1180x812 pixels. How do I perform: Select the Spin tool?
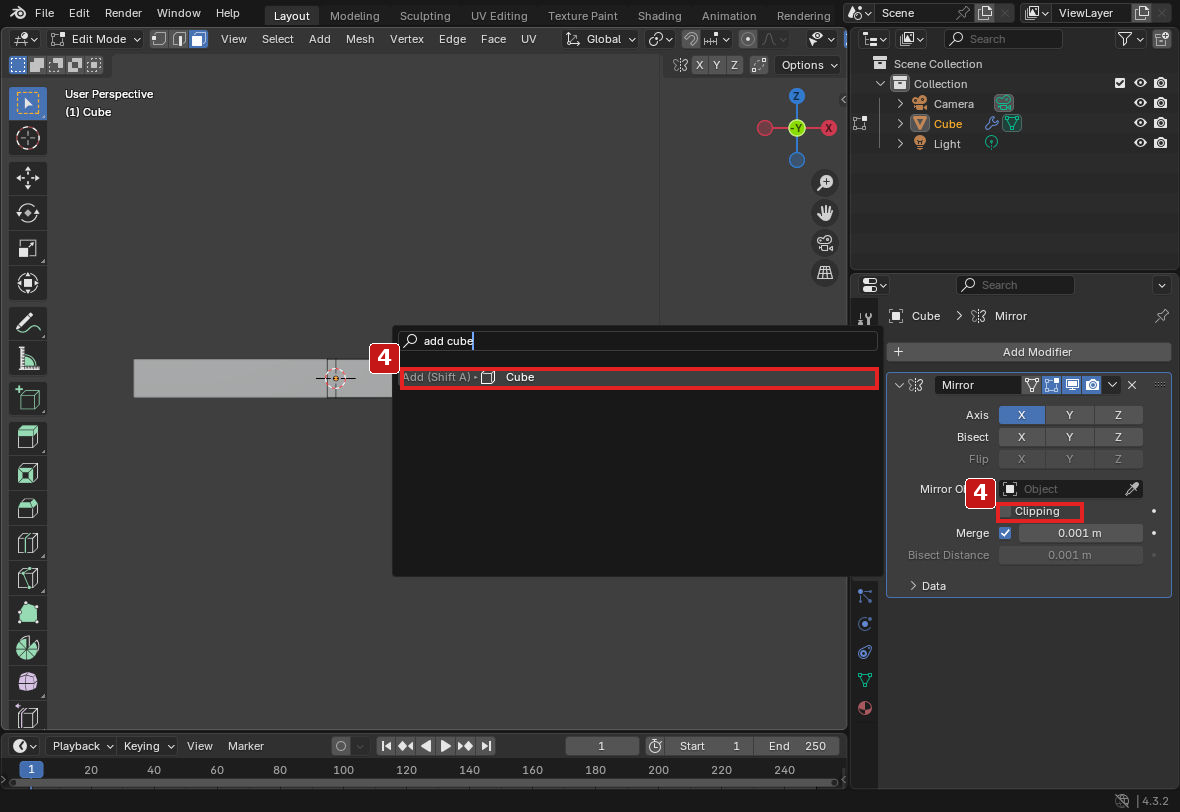(x=28, y=648)
